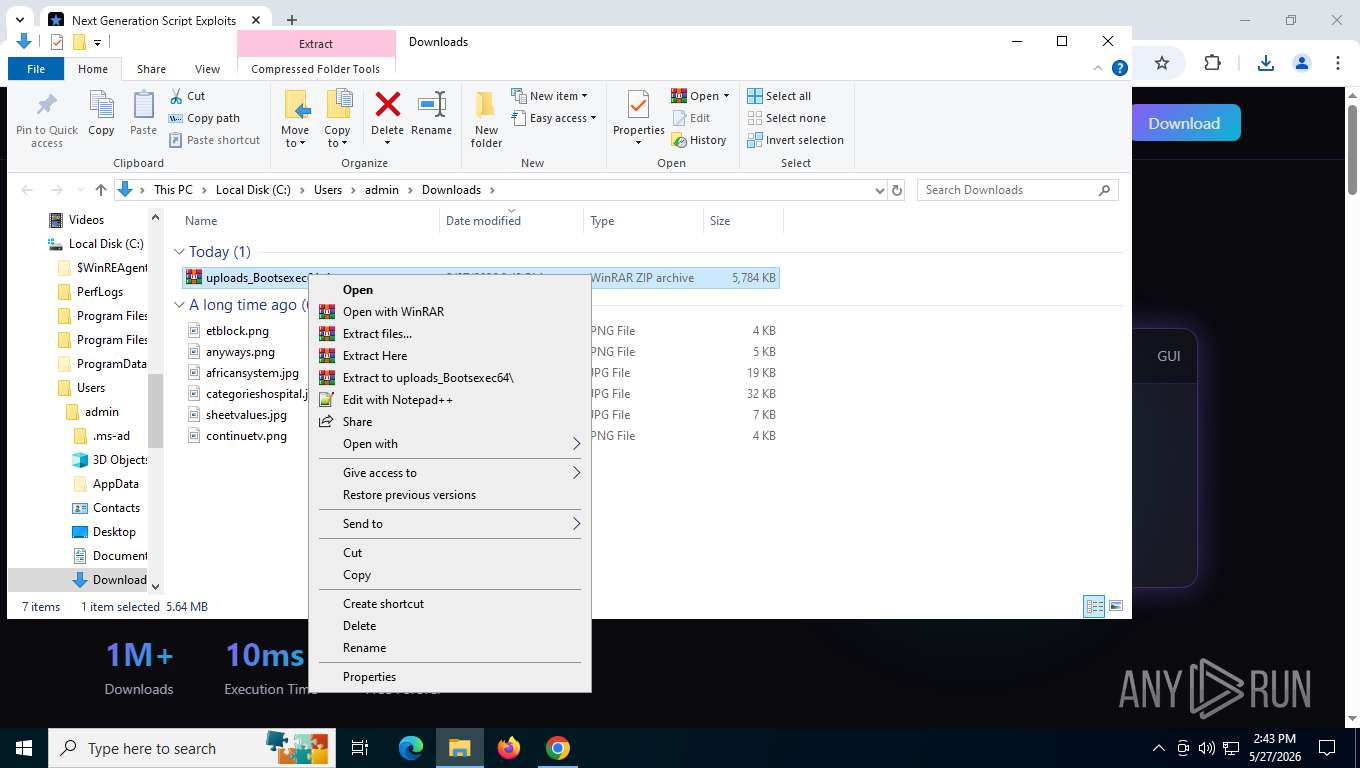This screenshot has height=768, width=1360.
Task: Click Copy path in Clipboard group
Action: [204, 118]
